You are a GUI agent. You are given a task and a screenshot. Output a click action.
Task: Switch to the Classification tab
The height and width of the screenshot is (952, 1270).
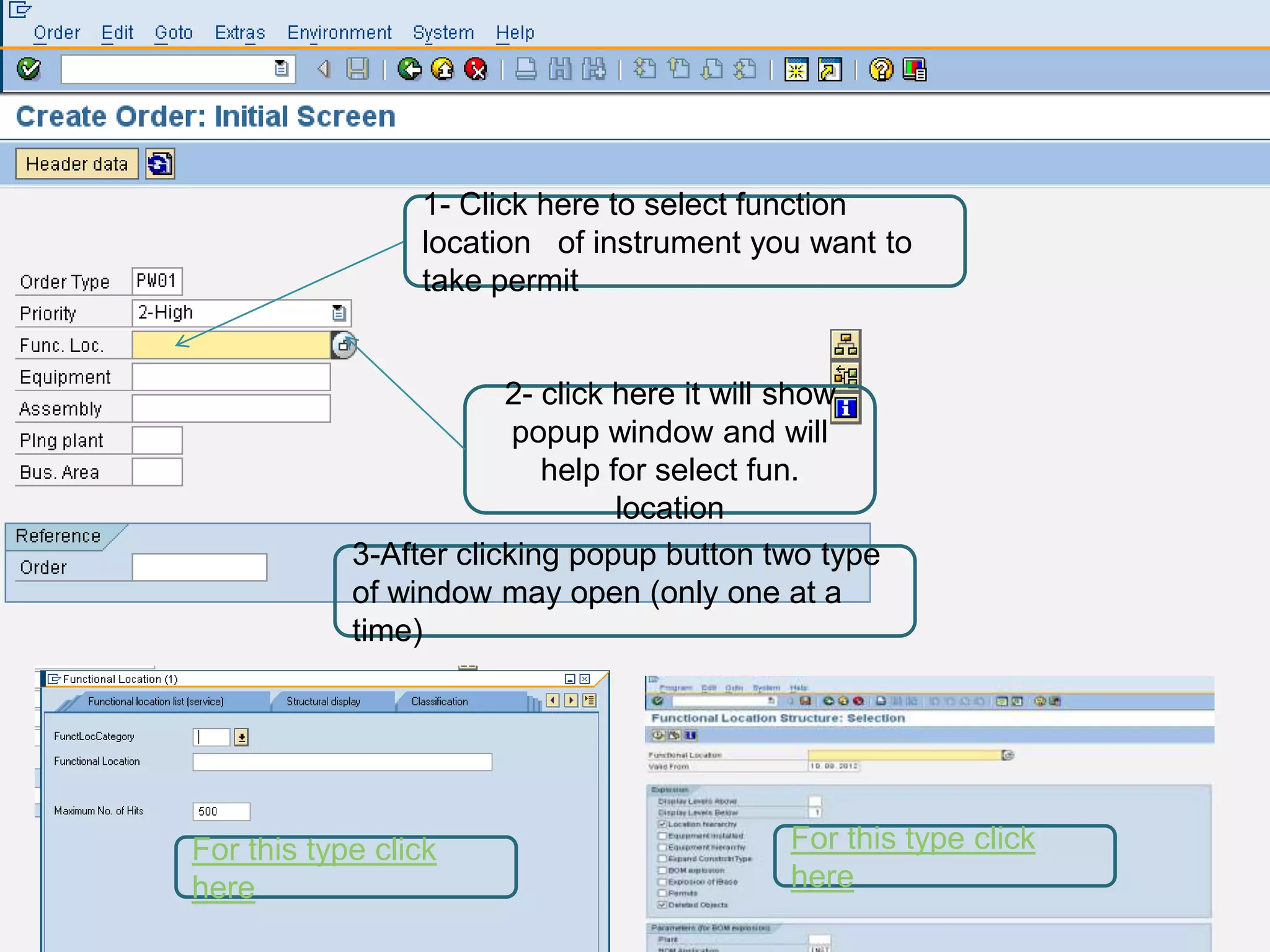click(440, 701)
